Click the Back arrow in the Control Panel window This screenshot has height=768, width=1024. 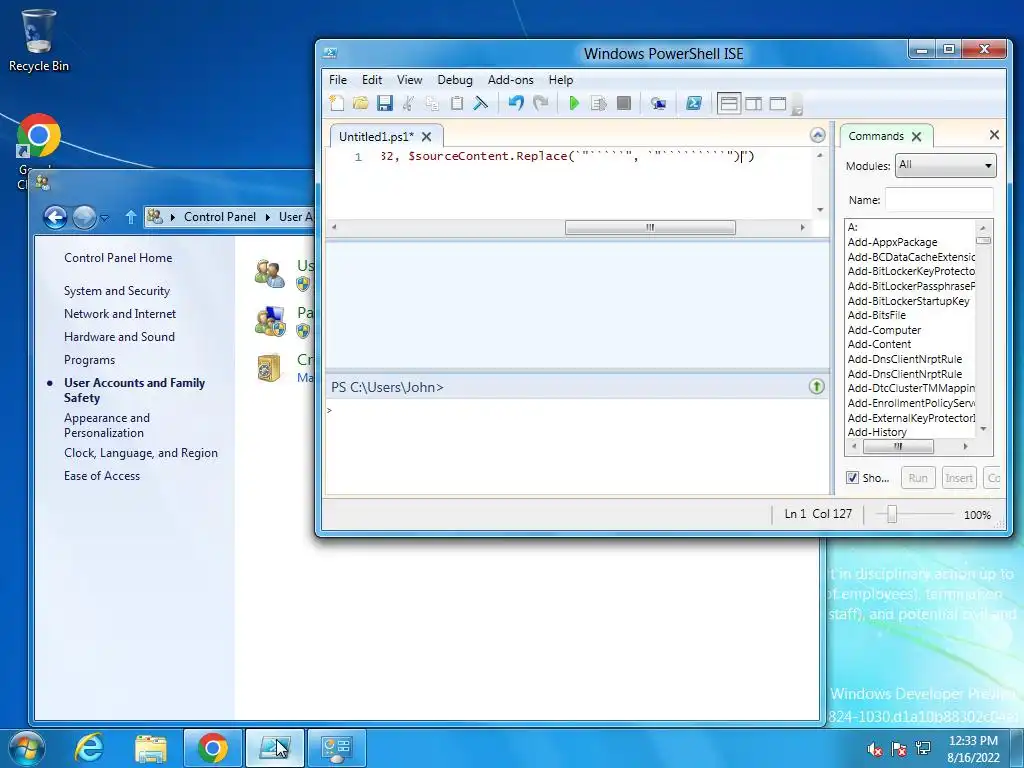[56, 217]
